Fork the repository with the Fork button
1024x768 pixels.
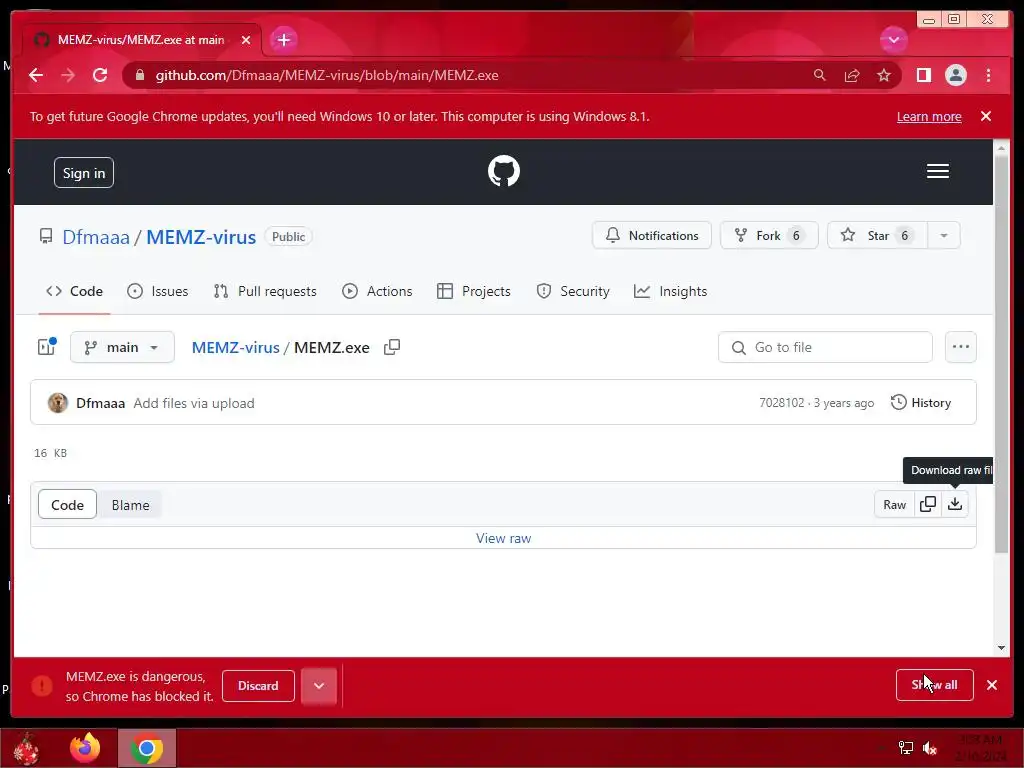coord(769,235)
